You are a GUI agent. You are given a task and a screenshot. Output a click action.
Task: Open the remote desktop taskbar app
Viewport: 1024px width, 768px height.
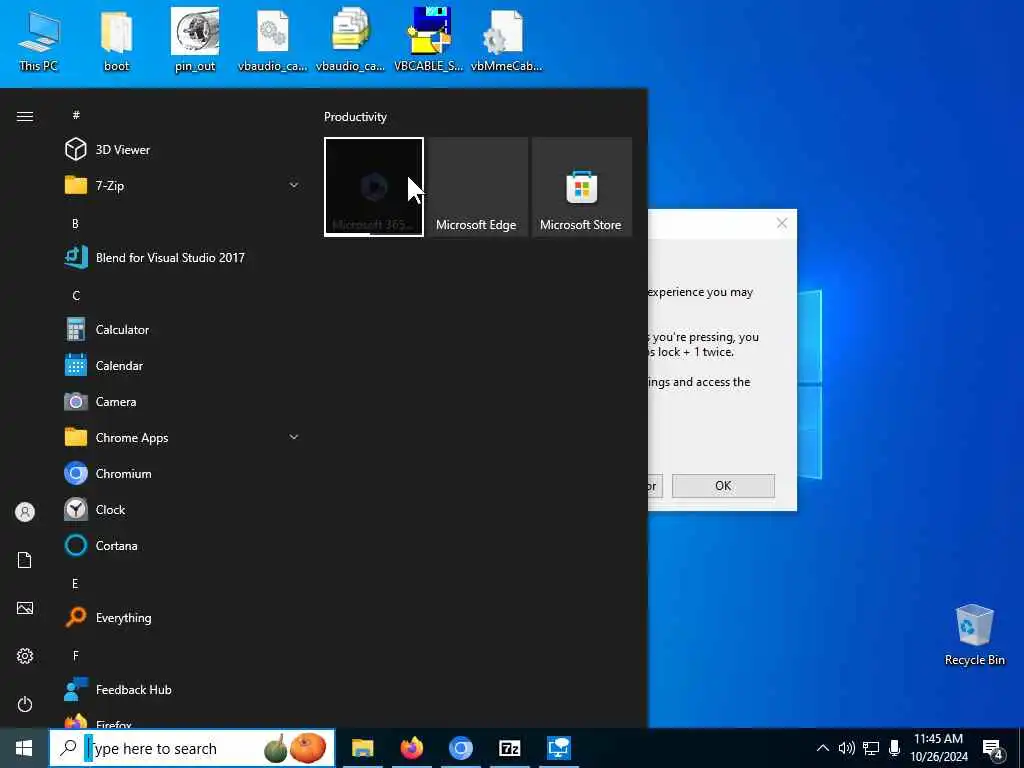pyautogui.click(x=559, y=748)
